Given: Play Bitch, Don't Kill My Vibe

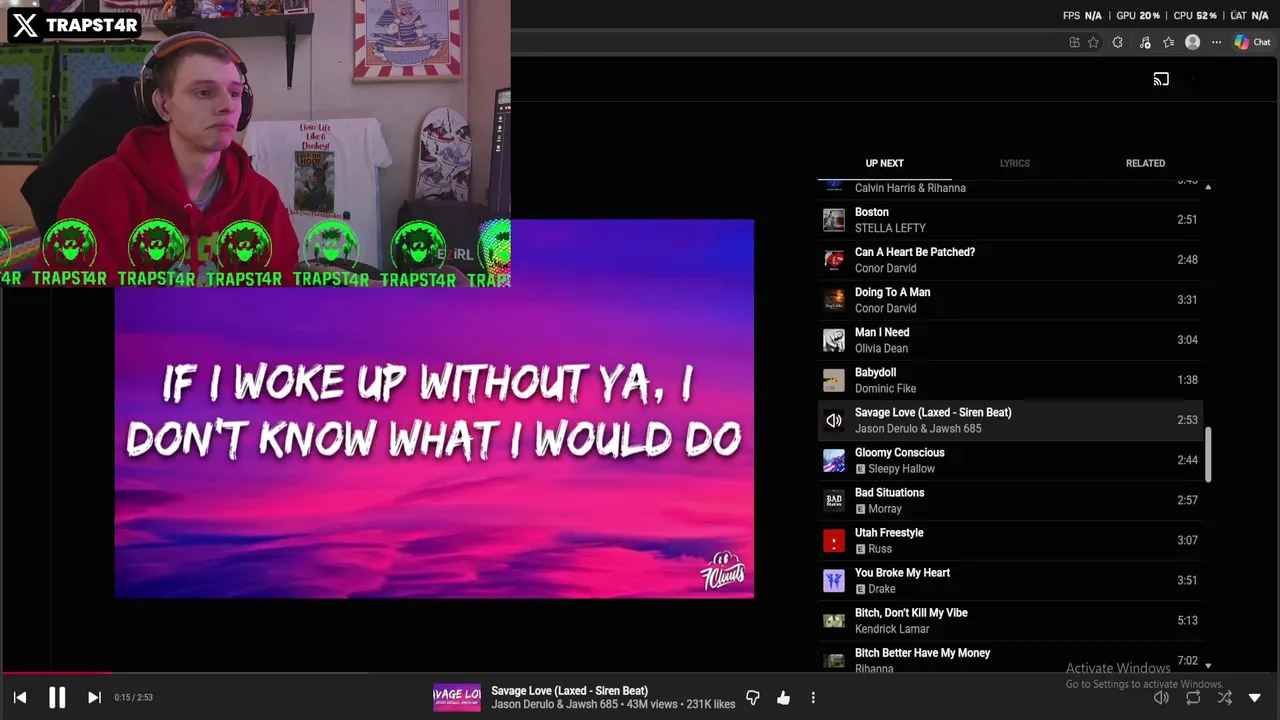Looking at the screenshot, I should click(1010, 620).
